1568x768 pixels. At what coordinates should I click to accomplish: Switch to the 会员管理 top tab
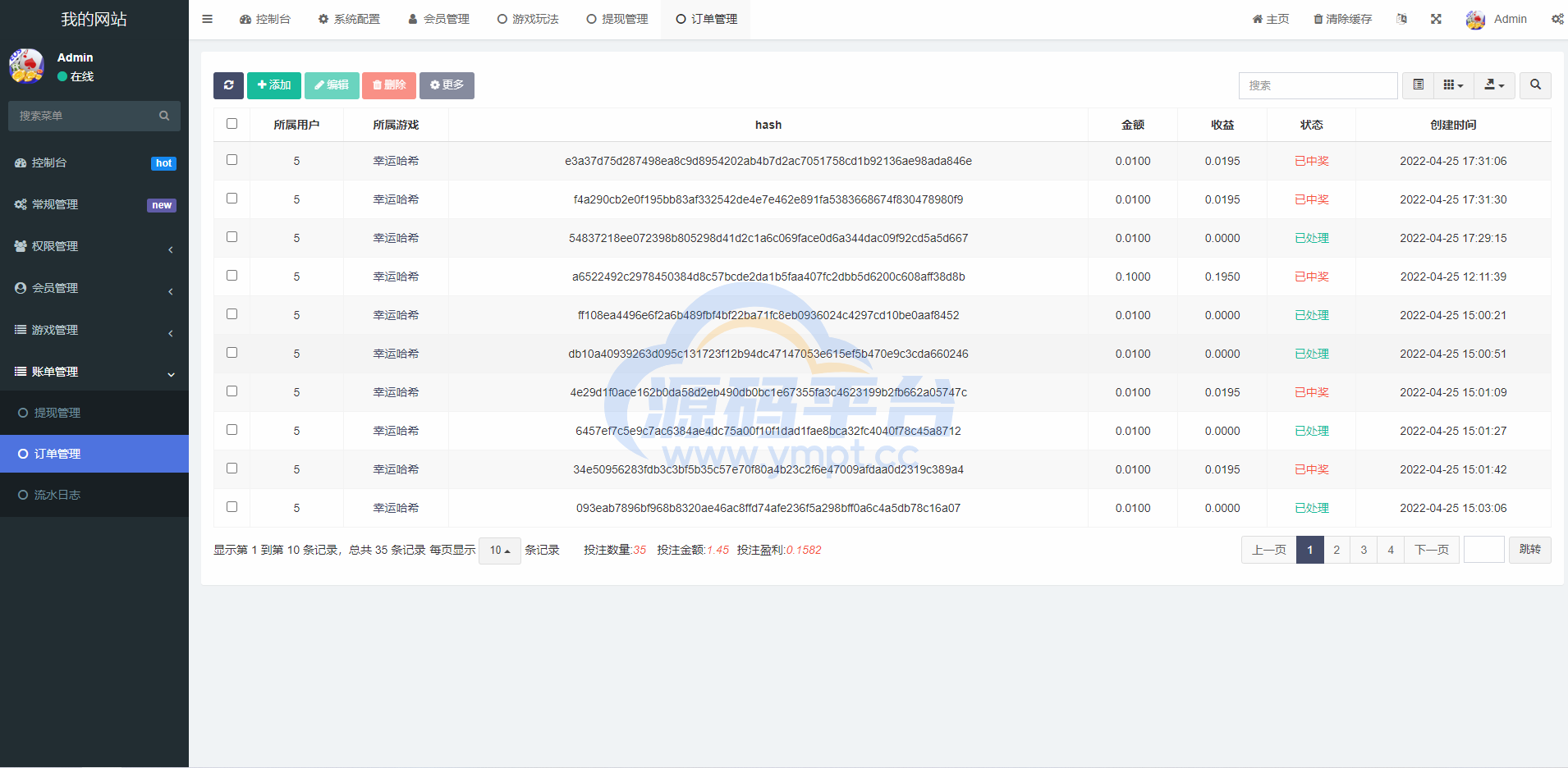pyautogui.click(x=438, y=19)
